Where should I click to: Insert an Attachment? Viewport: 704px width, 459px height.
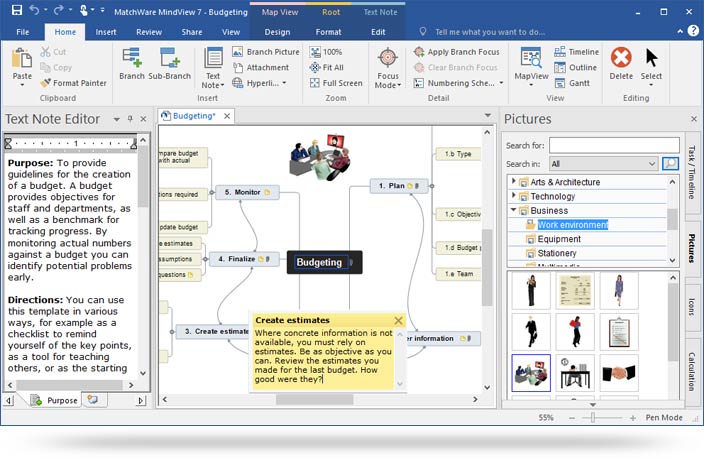tap(261, 67)
